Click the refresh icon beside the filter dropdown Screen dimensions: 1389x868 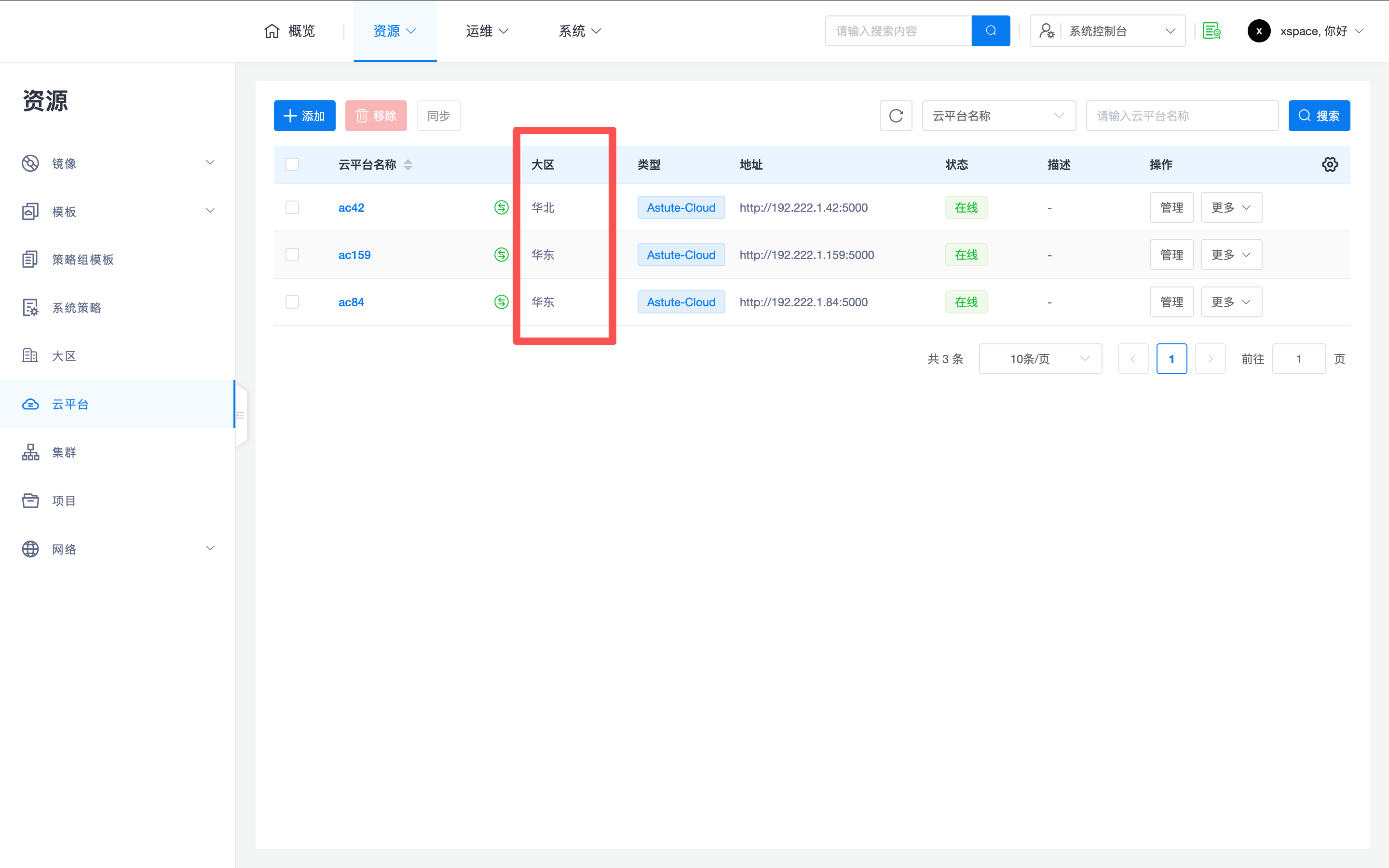(x=896, y=116)
